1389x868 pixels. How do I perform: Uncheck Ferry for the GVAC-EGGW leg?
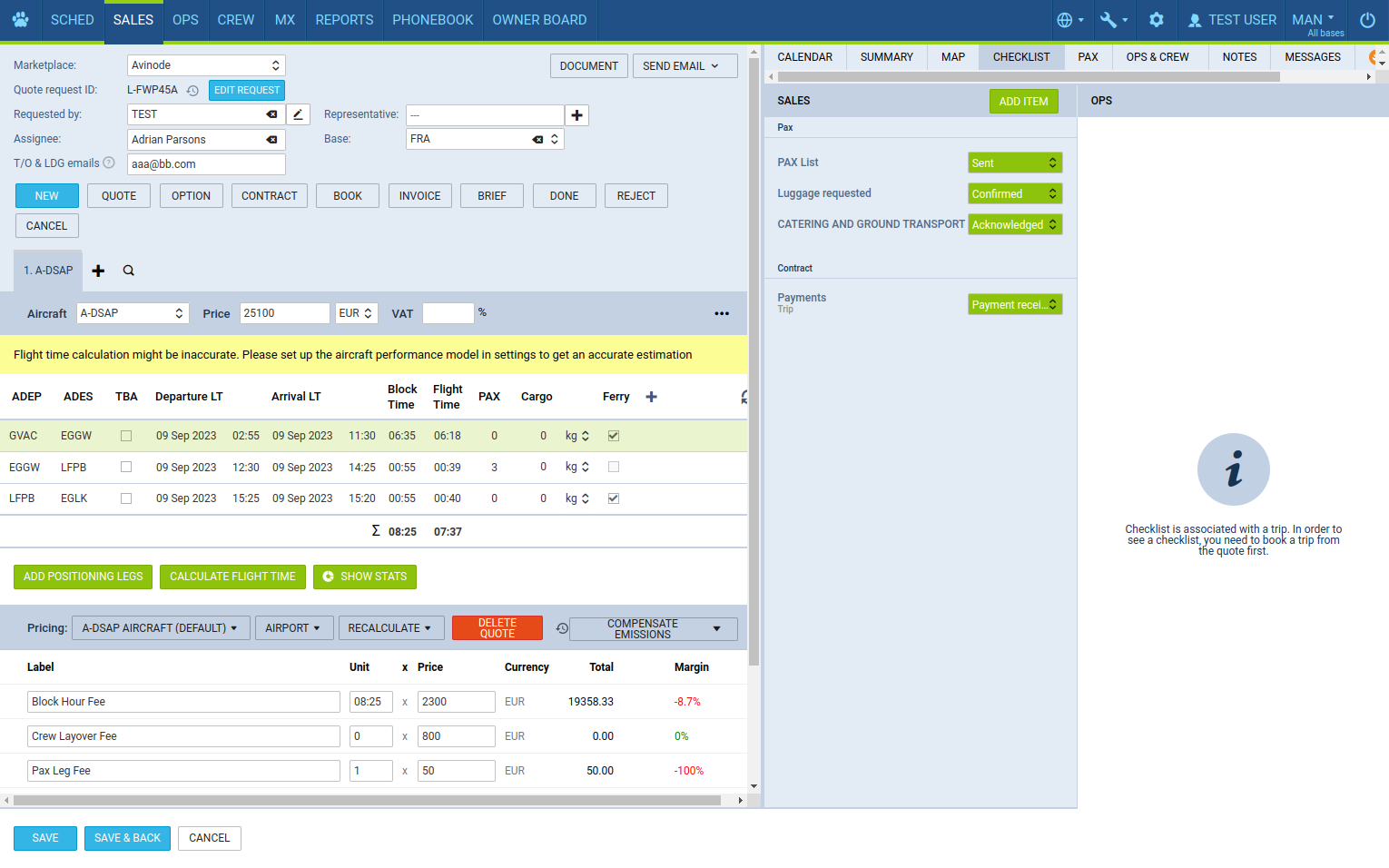pyautogui.click(x=614, y=436)
